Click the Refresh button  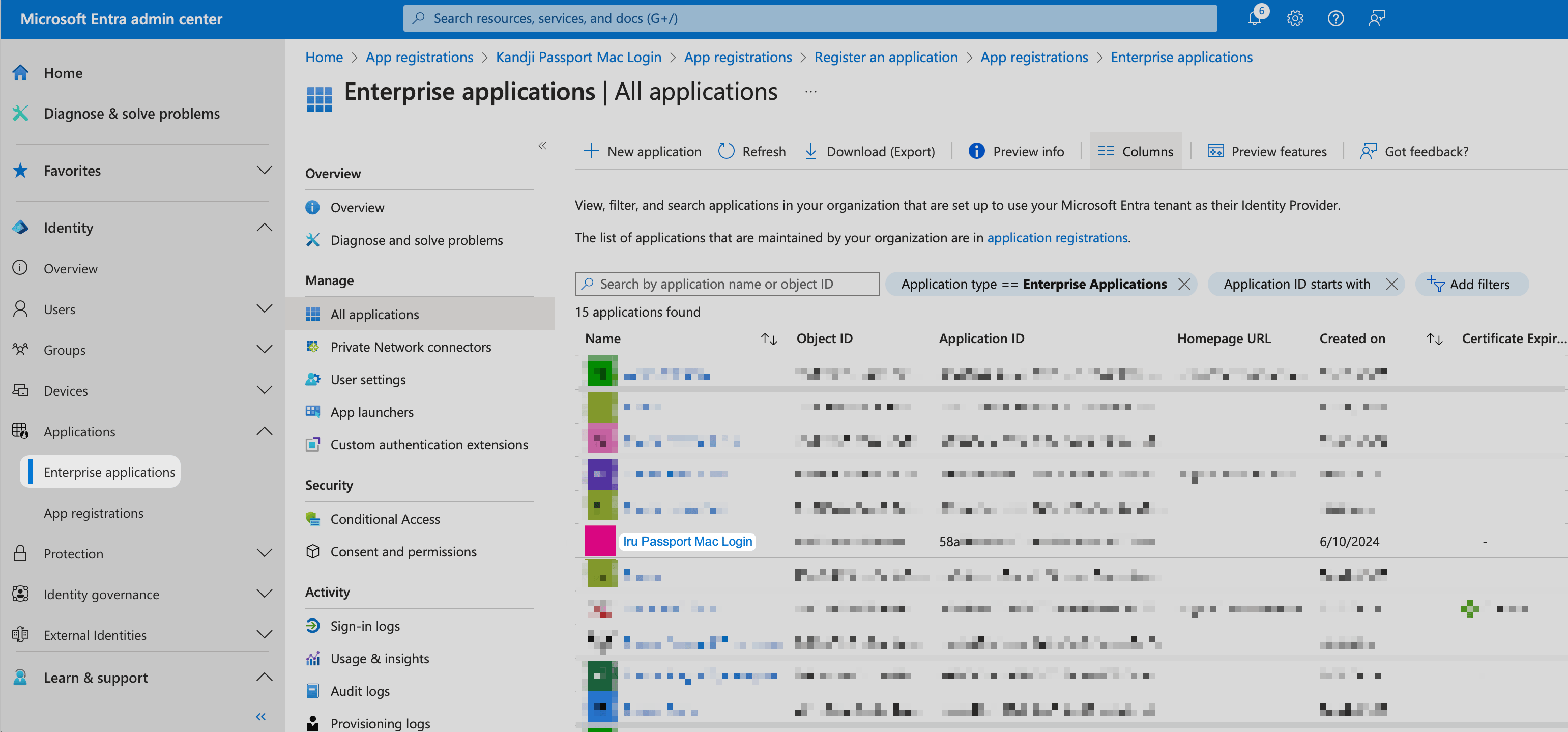[752, 152]
